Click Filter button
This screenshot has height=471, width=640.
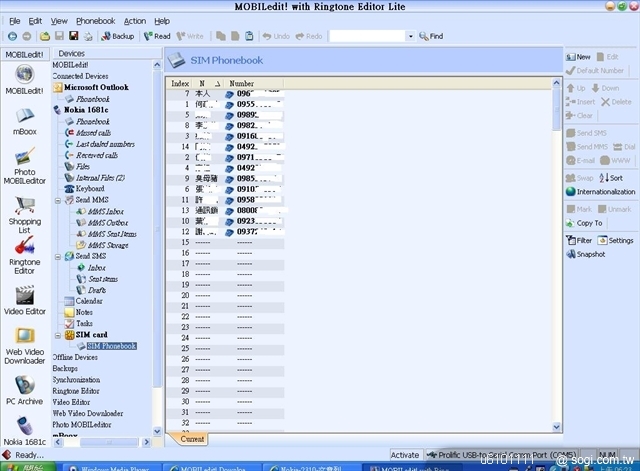click(x=579, y=241)
